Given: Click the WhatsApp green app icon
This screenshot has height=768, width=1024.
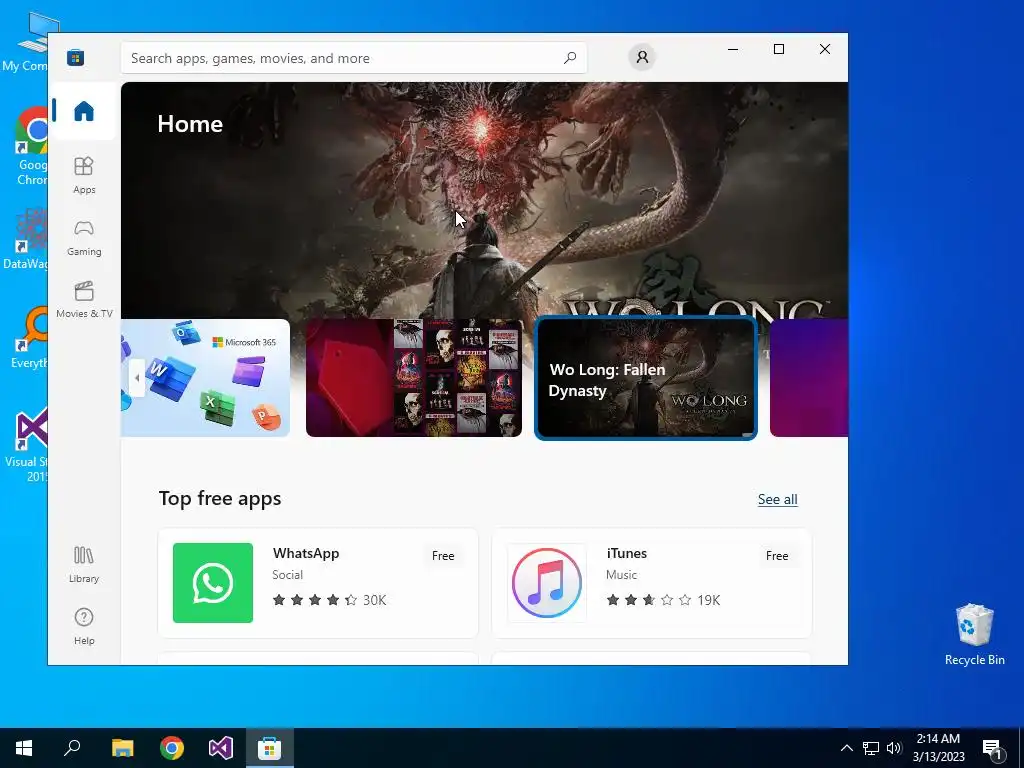Looking at the screenshot, I should [x=213, y=583].
